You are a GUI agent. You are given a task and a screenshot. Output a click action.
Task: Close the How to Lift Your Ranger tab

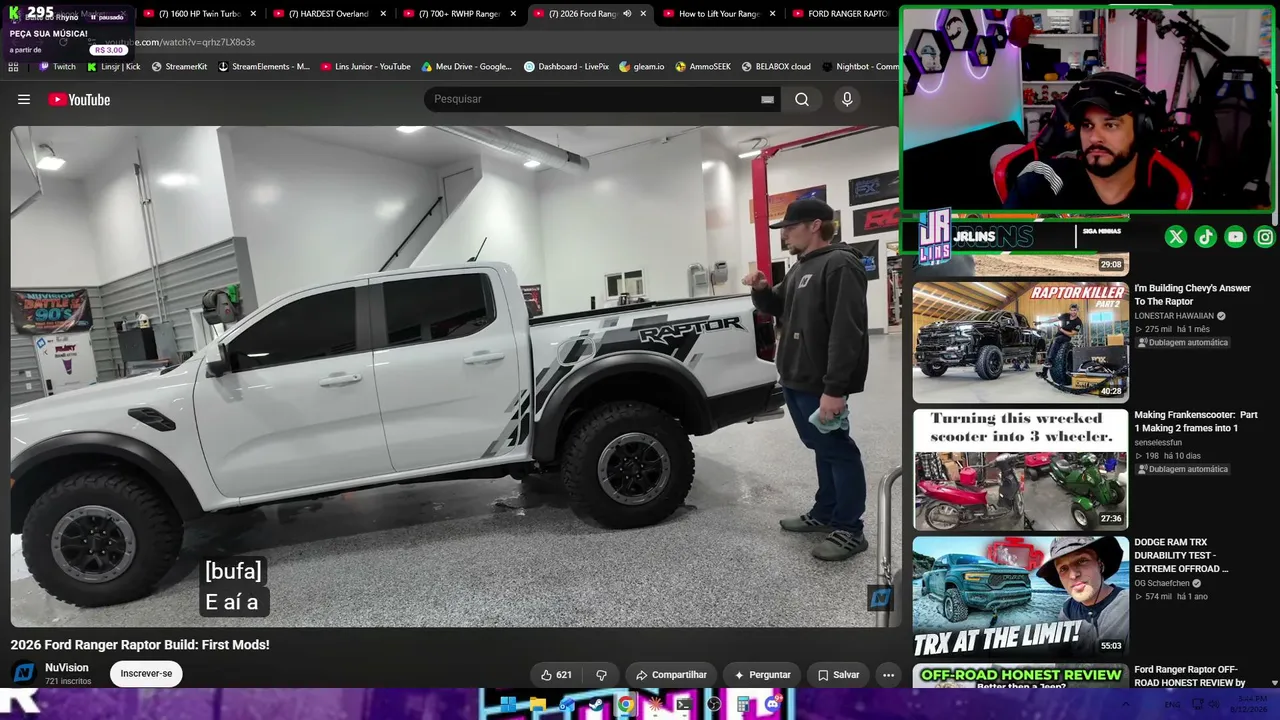[x=772, y=14]
